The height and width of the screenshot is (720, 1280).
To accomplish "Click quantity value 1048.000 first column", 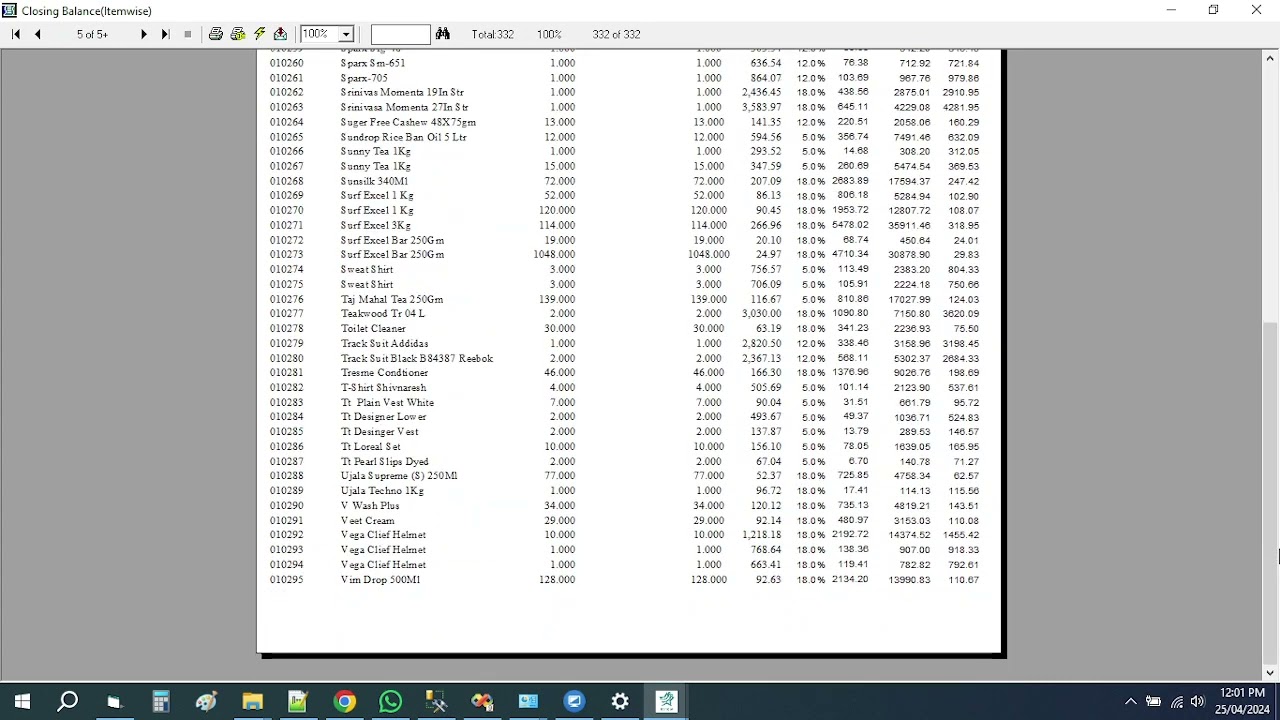I will click(554, 255).
